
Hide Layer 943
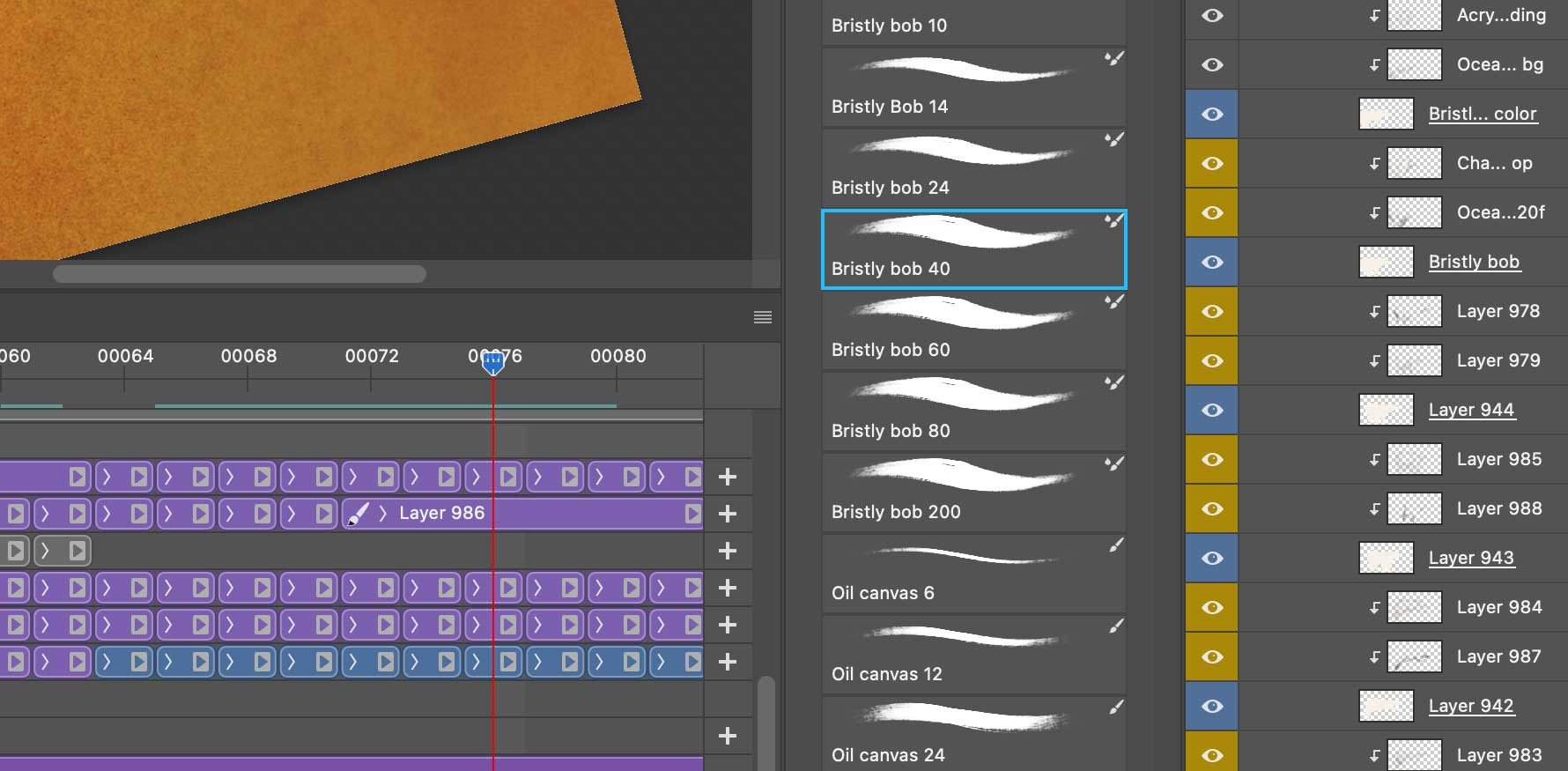click(x=1212, y=558)
